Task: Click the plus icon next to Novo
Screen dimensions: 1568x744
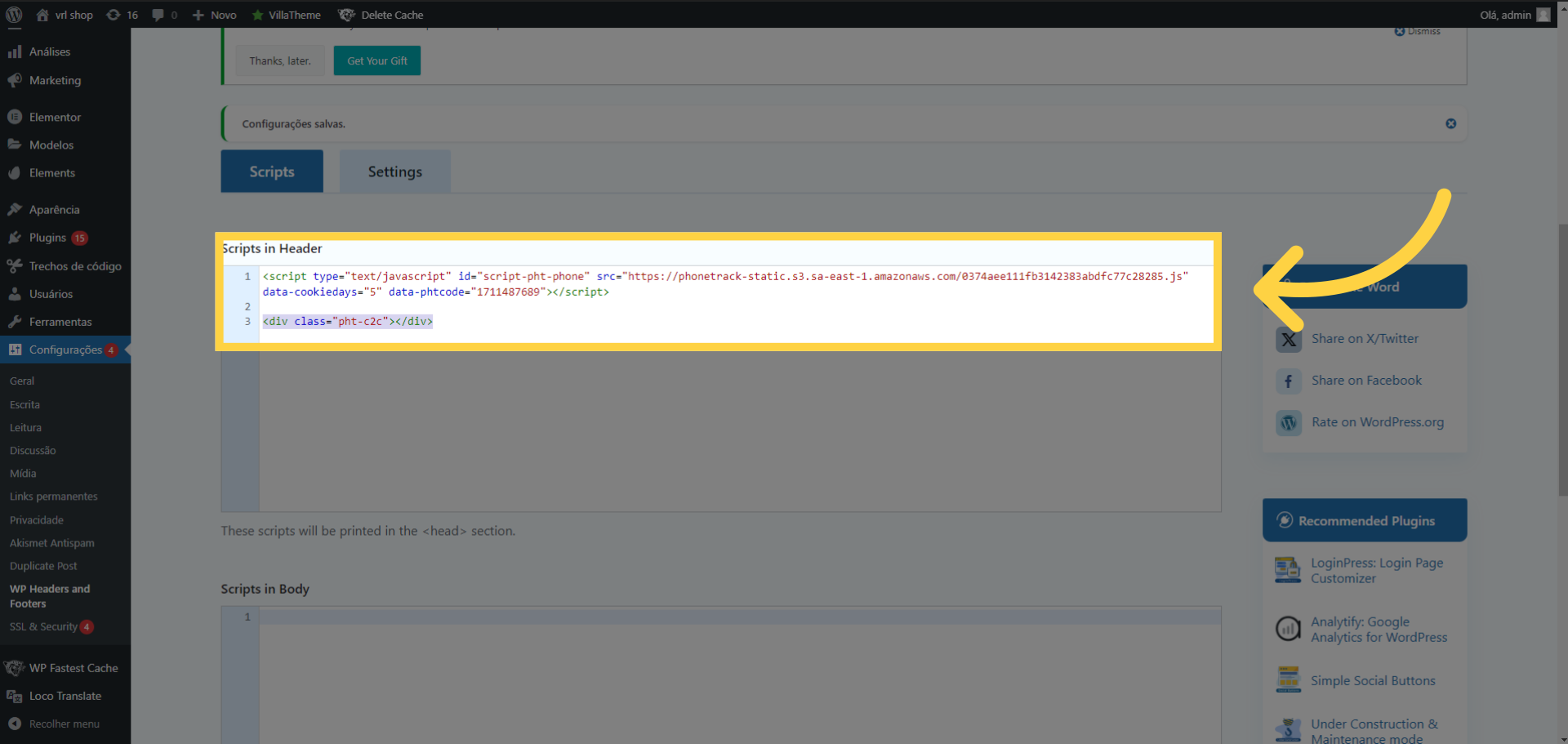Action: (x=198, y=15)
